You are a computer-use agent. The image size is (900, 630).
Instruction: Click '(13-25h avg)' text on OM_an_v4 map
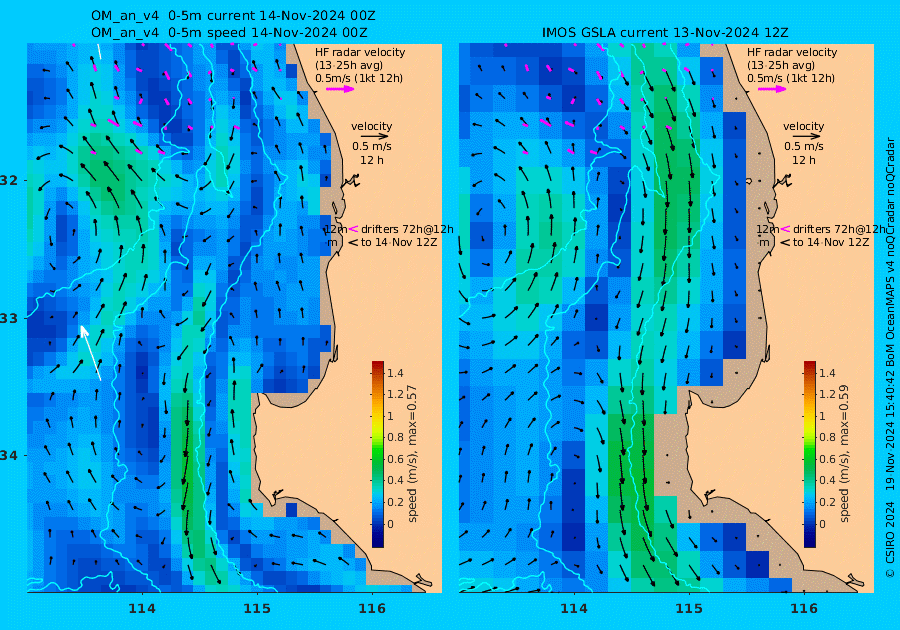349,65
